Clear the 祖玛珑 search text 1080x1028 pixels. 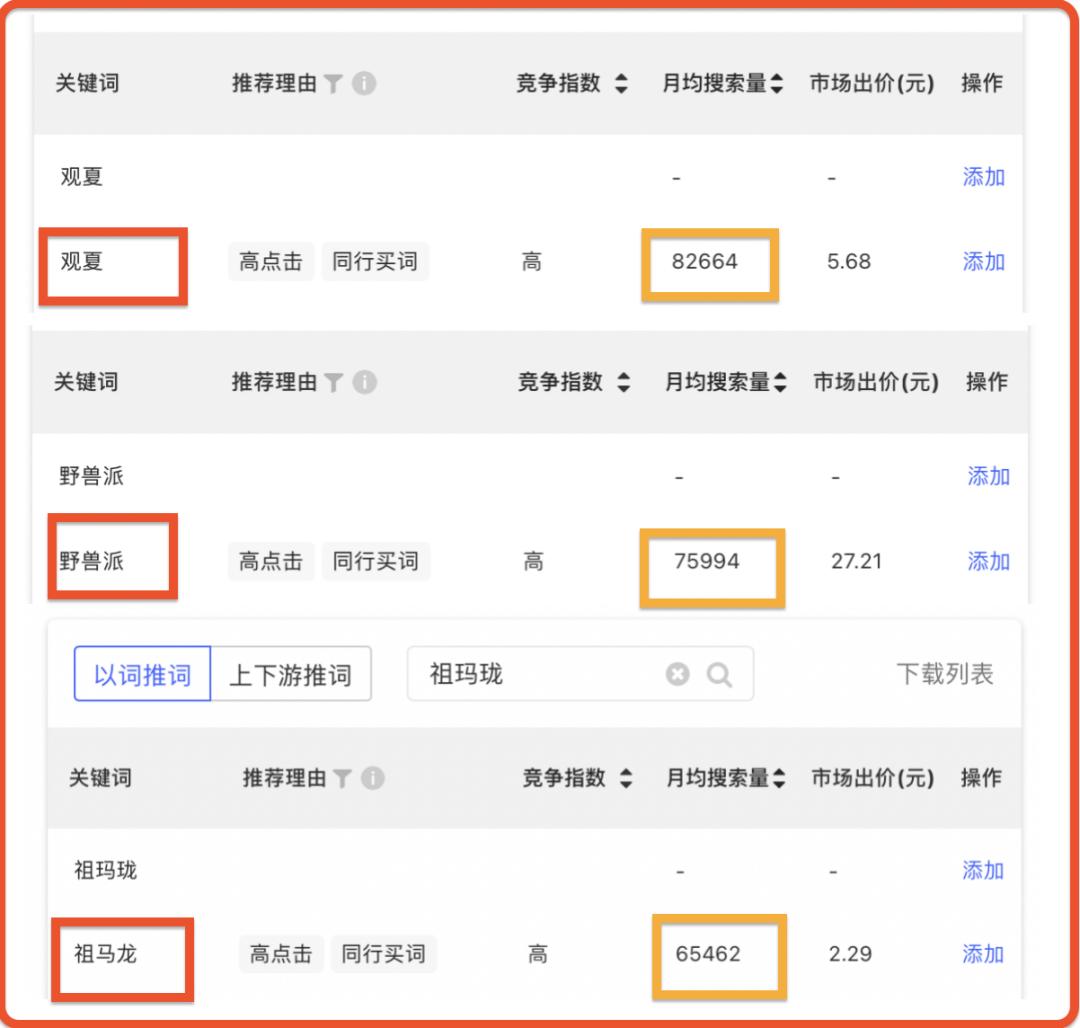click(x=678, y=674)
